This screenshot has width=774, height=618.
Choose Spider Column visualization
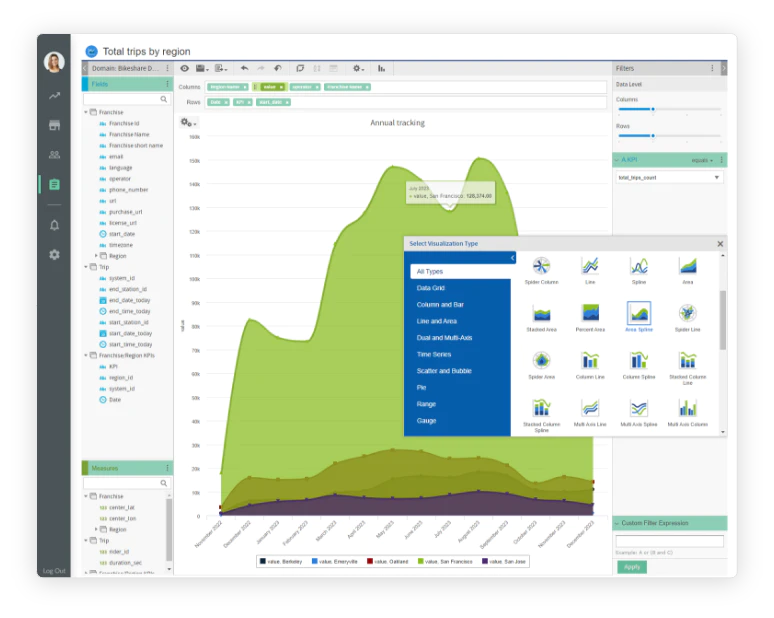[x=542, y=270]
